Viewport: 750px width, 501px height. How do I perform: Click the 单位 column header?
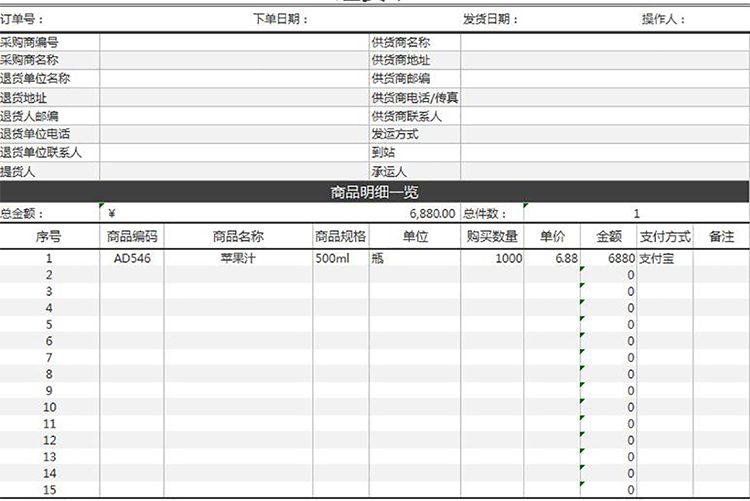415,236
